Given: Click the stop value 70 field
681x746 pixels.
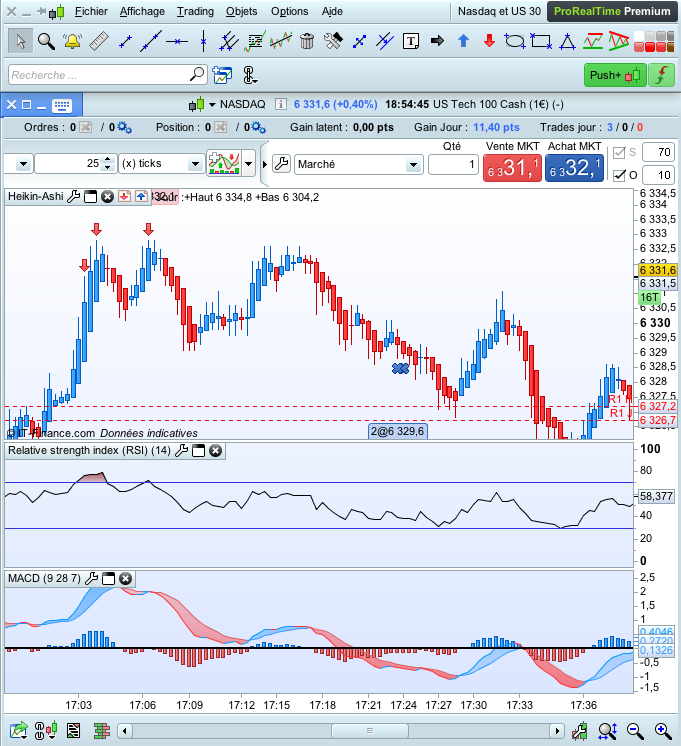Looking at the screenshot, I should point(658,152).
